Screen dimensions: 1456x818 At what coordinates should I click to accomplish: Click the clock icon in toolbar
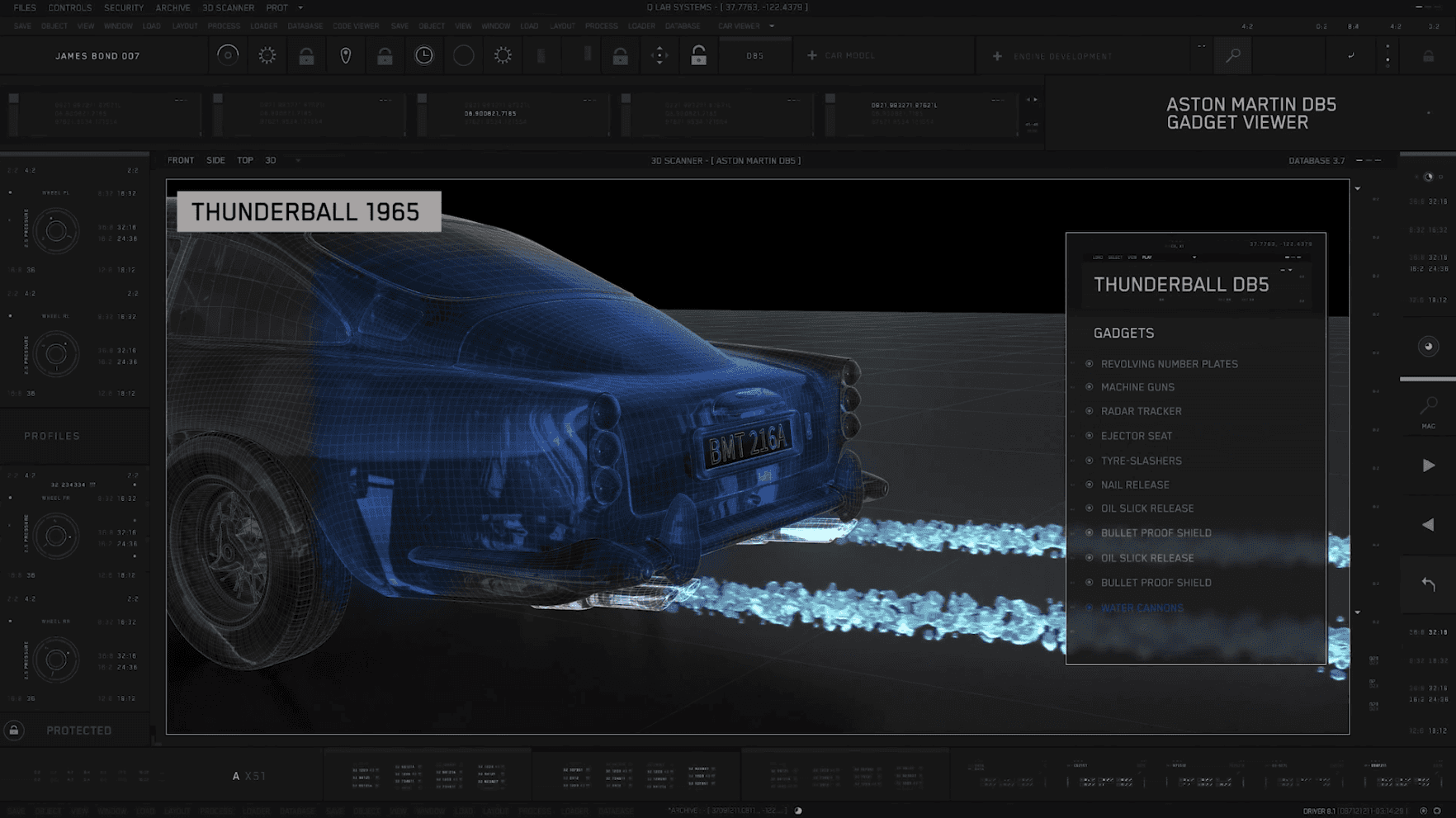[x=423, y=55]
